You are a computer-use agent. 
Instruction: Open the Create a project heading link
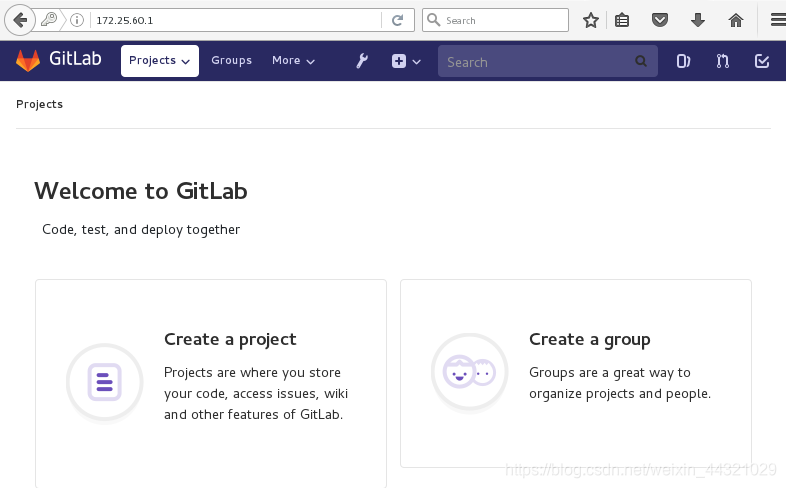(x=230, y=340)
